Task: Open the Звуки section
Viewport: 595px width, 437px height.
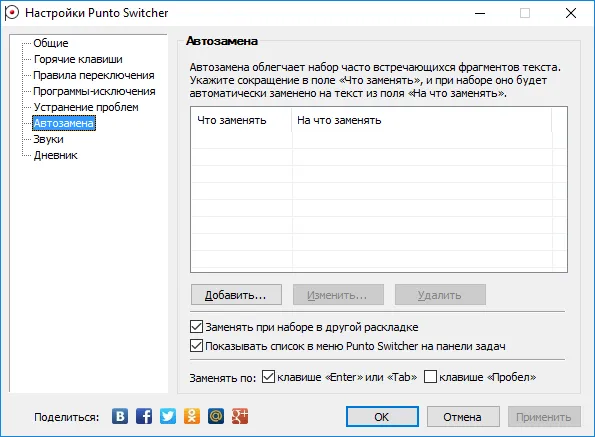Action: (49, 139)
